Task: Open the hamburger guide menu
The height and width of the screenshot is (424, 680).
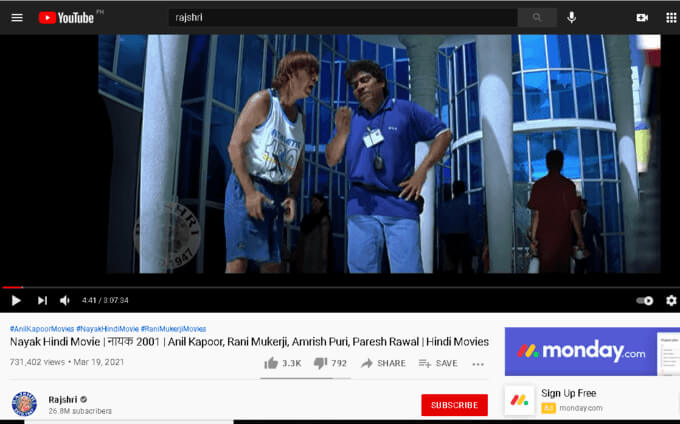Action: click(17, 18)
